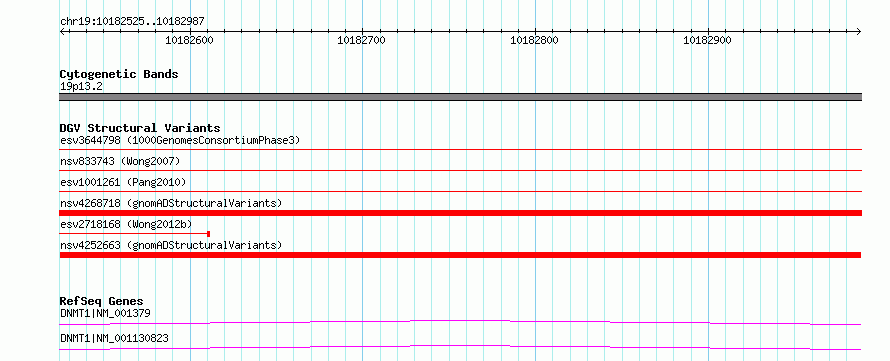Viewport: 890px width, 361px height.
Task: Select variant label esv2718168 (Wong2012b)
Action: tap(126, 224)
